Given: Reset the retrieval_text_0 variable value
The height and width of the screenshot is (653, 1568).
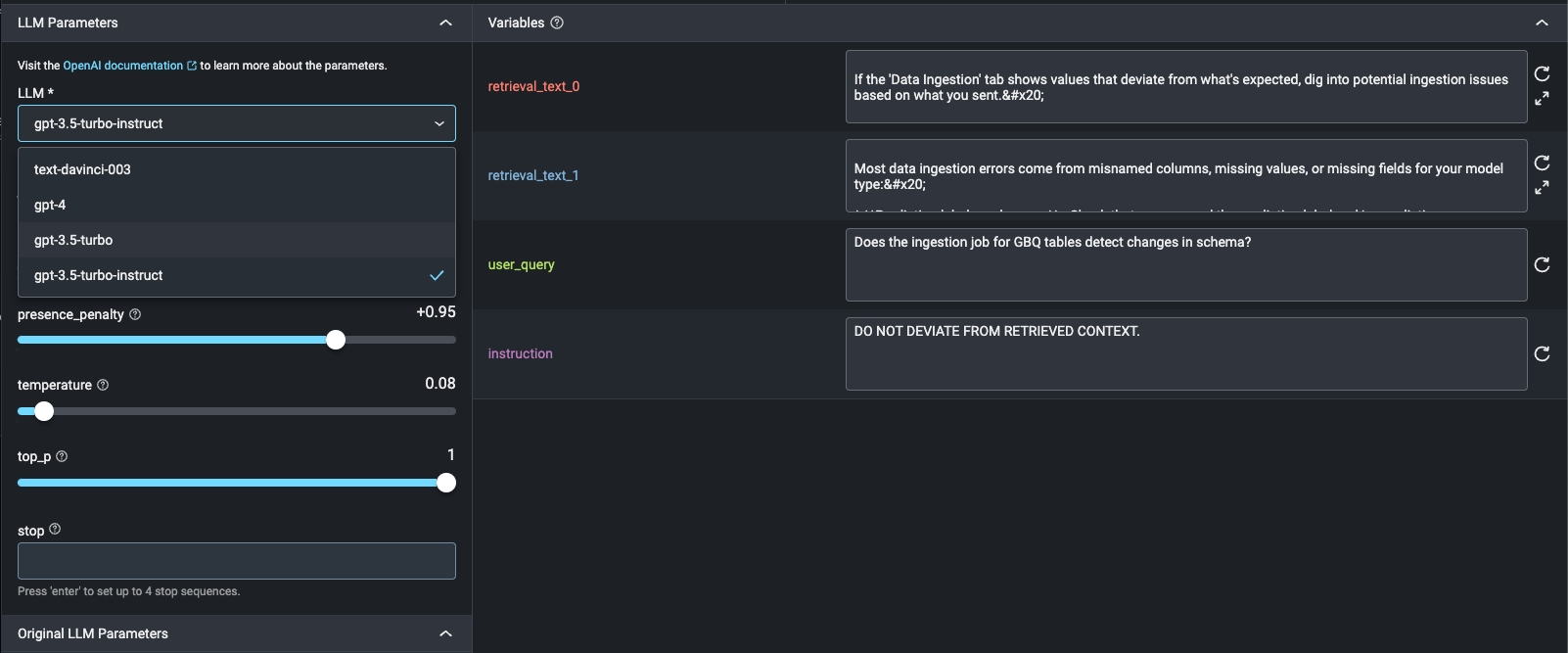Looking at the screenshot, I should [x=1542, y=74].
